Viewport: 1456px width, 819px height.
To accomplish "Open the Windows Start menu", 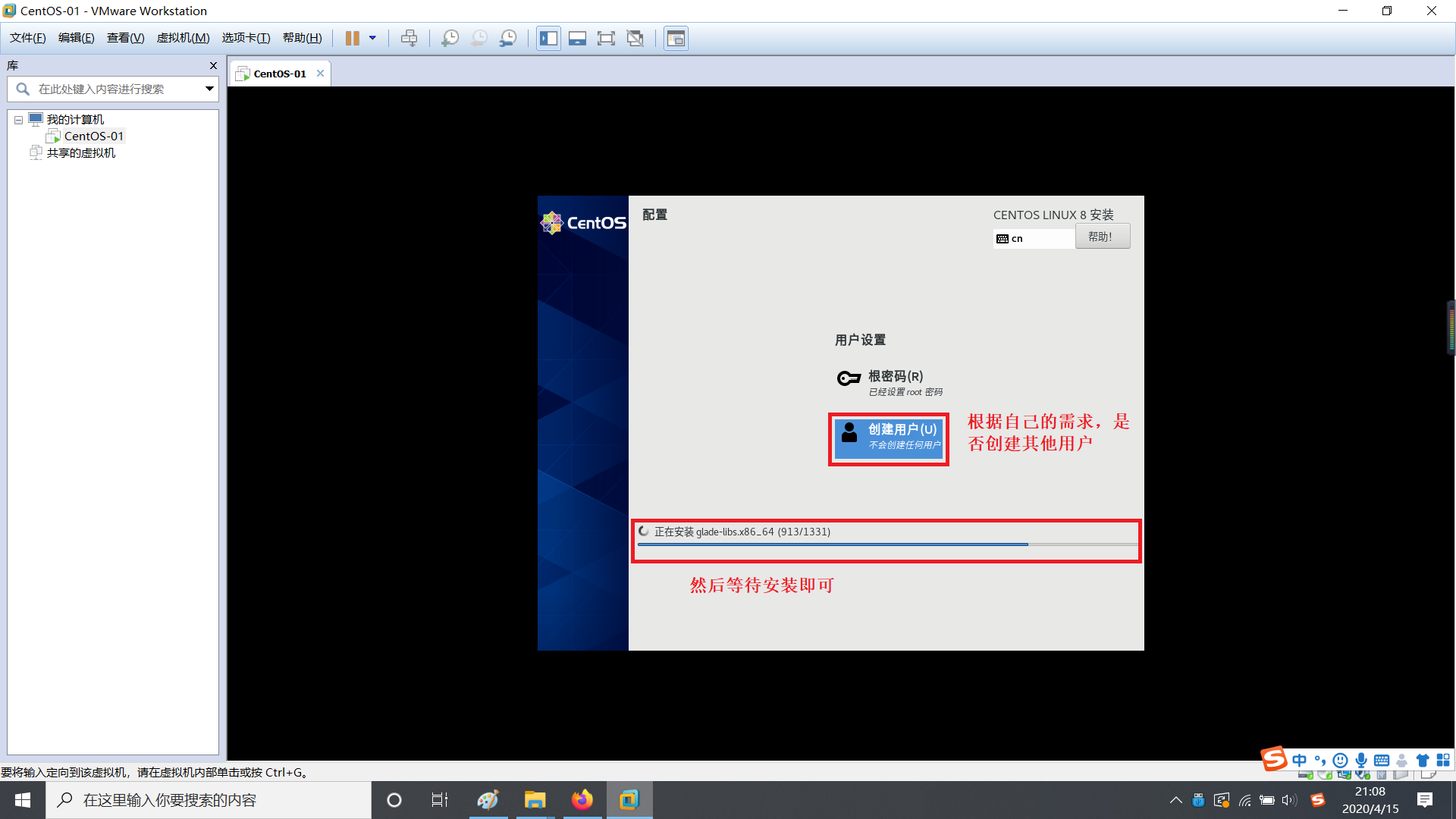I will pyautogui.click(x=23, y=800).
